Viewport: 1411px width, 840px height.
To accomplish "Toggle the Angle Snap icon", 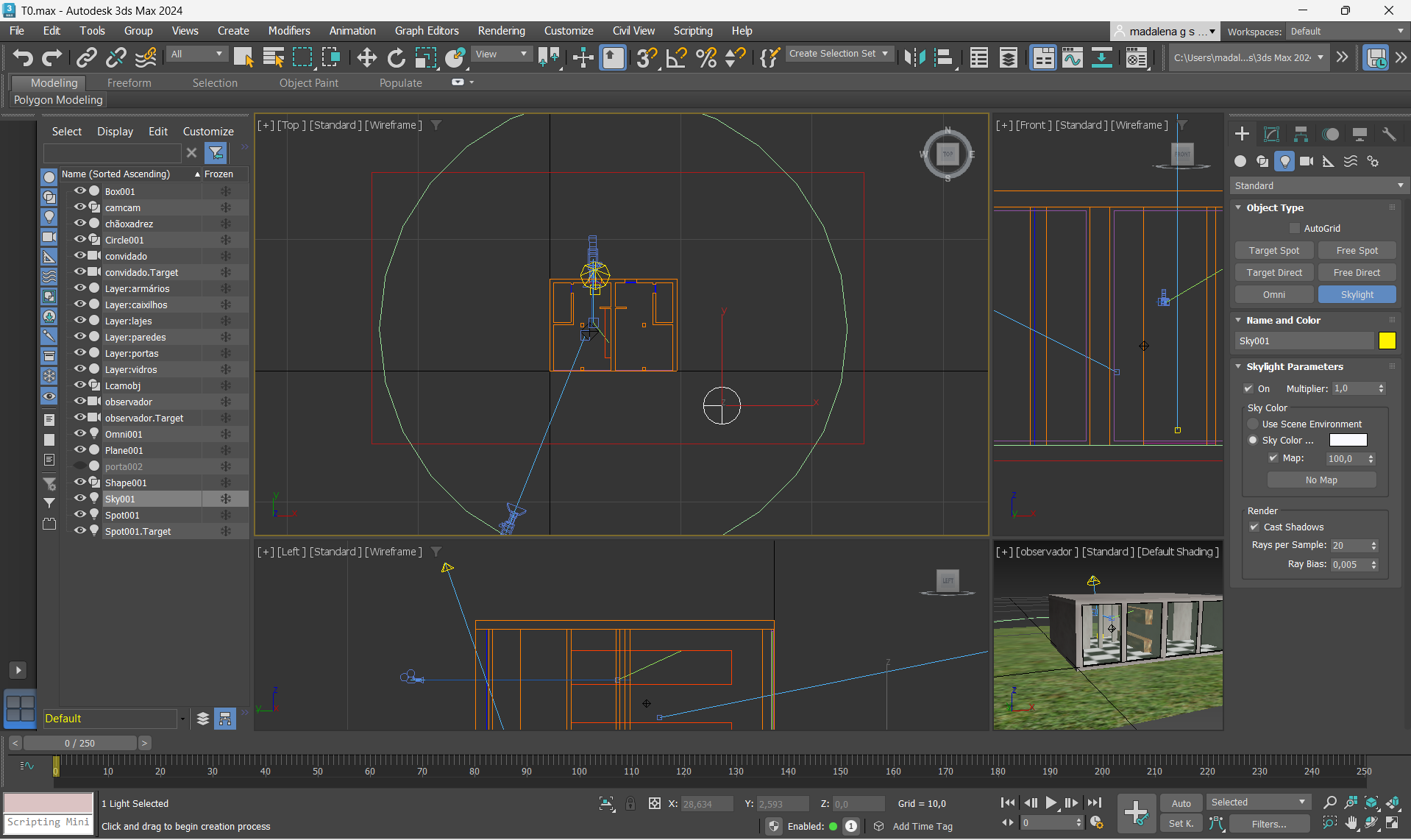I will pos(675,57).
